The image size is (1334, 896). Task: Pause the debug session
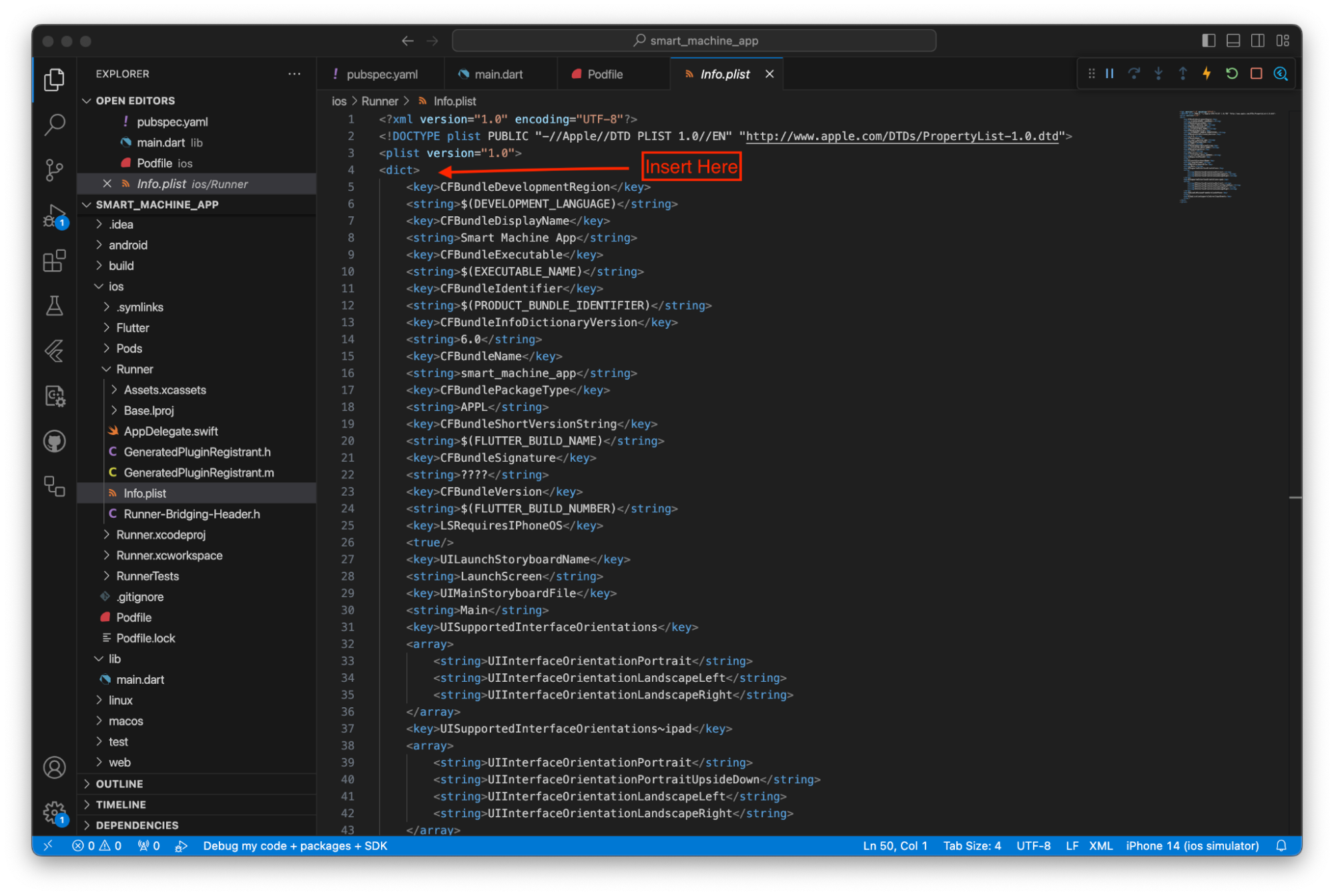pyautogui.click(x=1109, y=73)
